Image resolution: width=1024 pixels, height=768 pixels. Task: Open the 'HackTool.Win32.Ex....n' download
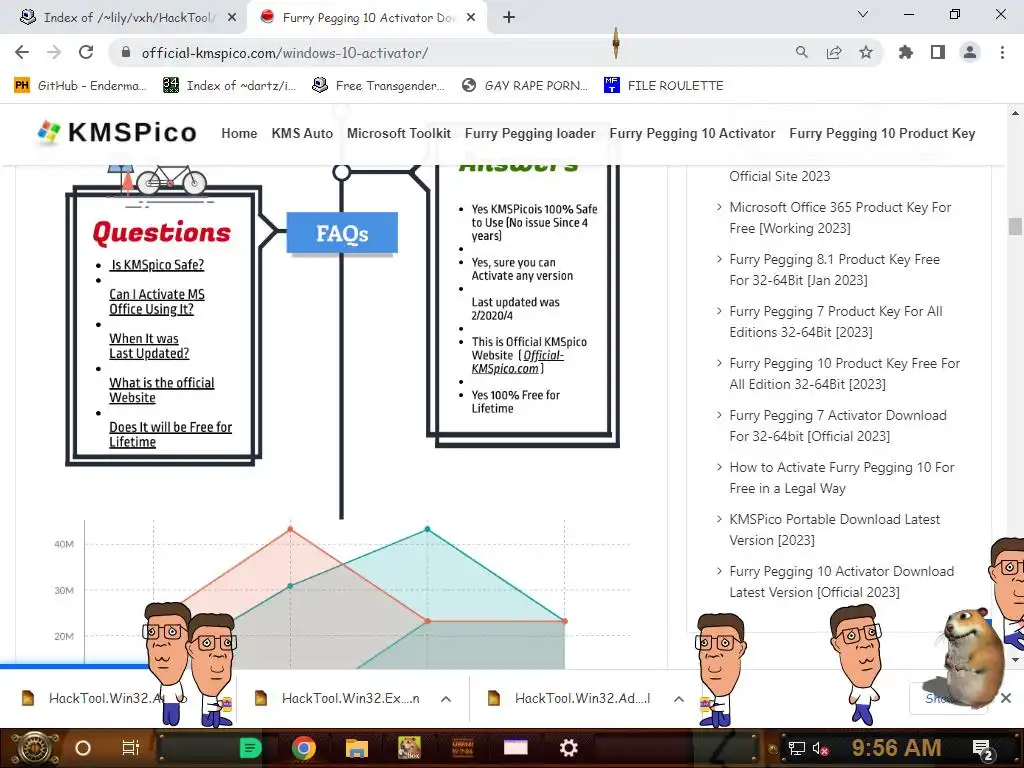pos(337,698)
